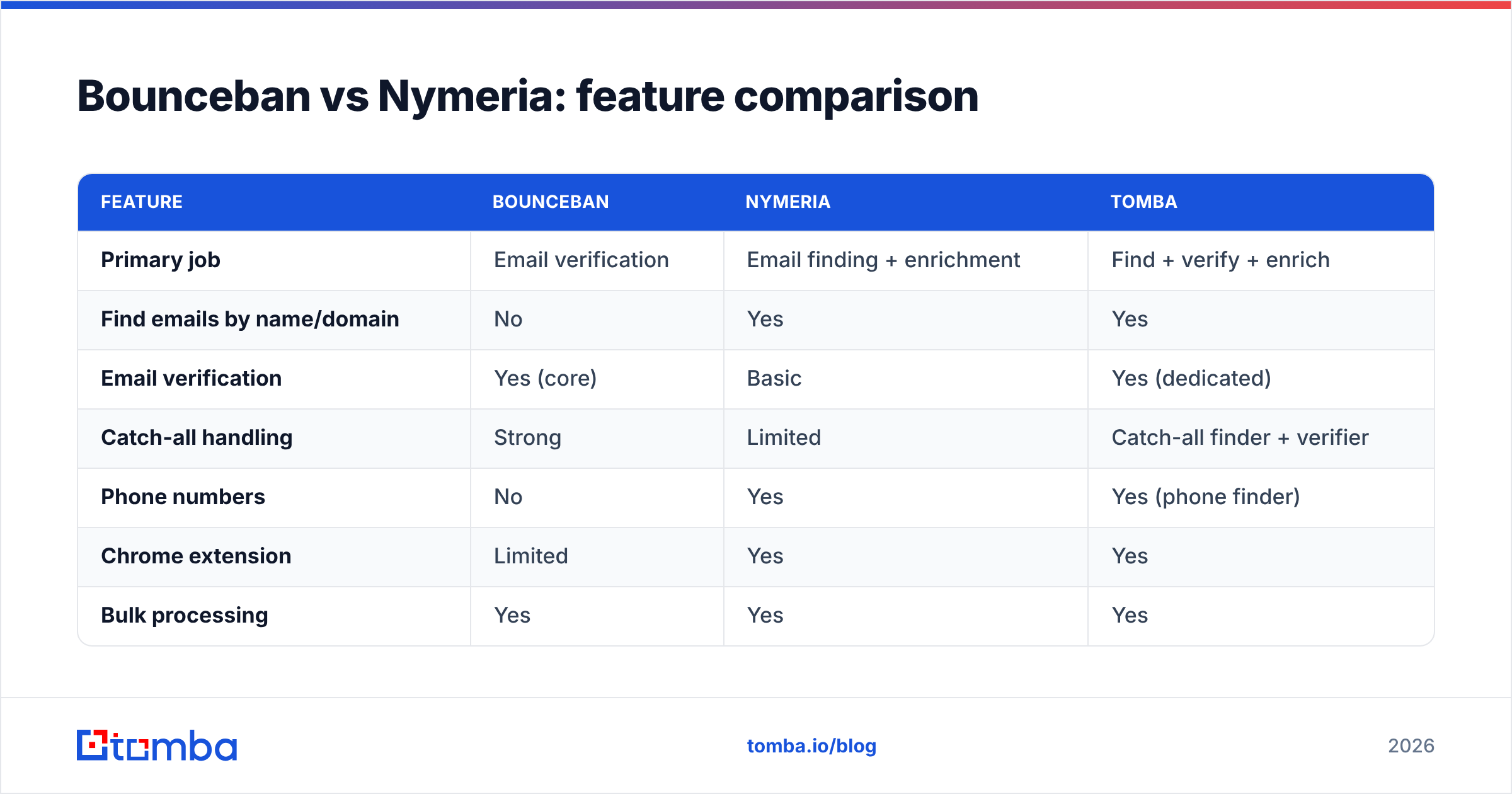Click the 'Email verification' feature row label
Image resolution: width=1512 pixels, height=794 pixels.
tap(192, 378)
